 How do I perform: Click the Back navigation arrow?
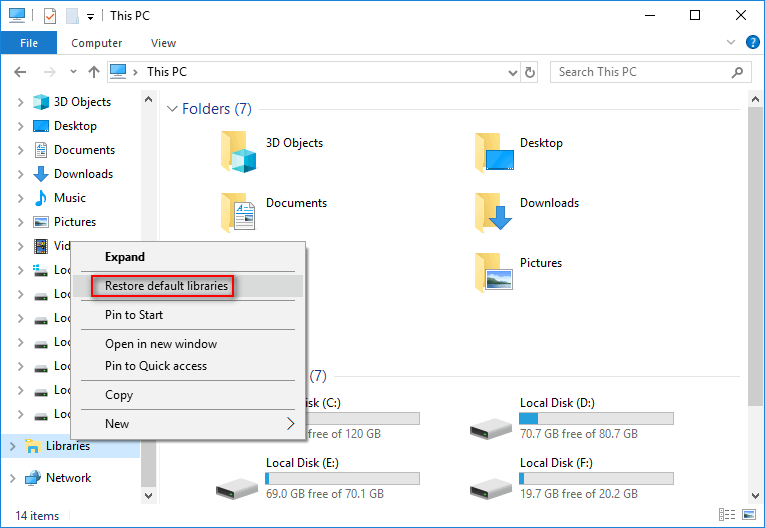20,72
